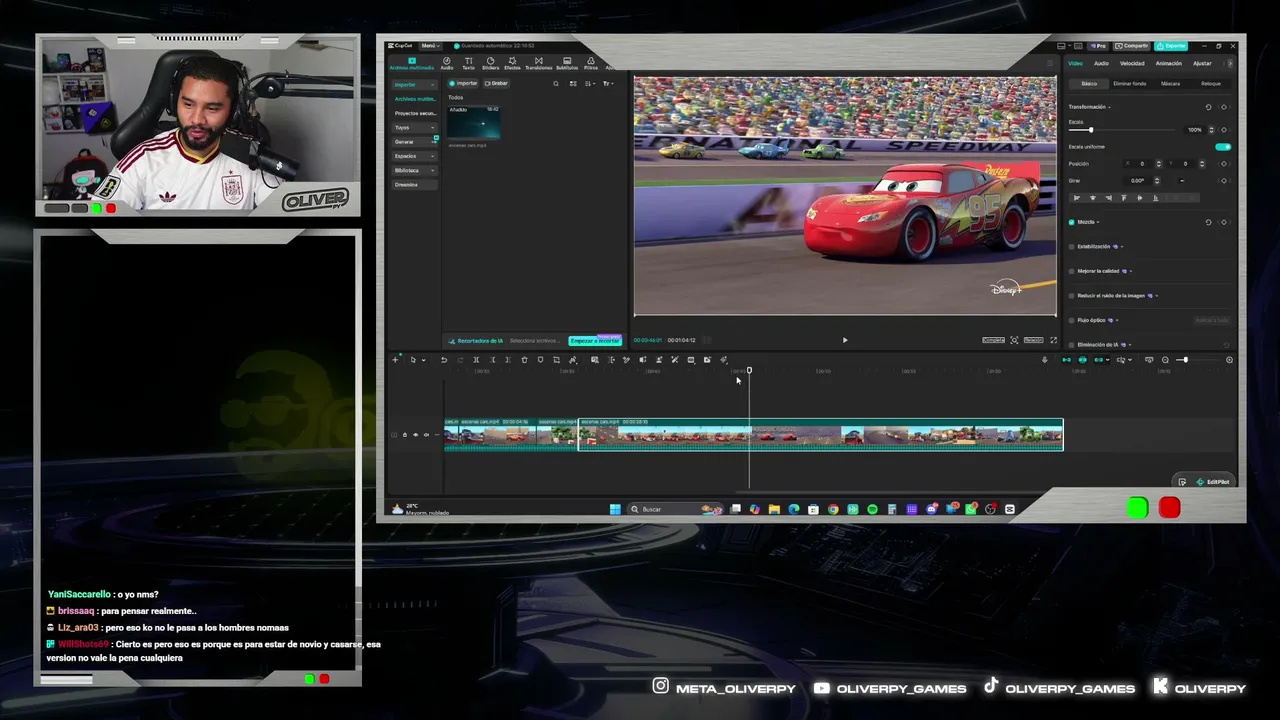Delete selected clip with trash icon
Viewport: 1280px width, 720px height.
[x=524, y=360]
